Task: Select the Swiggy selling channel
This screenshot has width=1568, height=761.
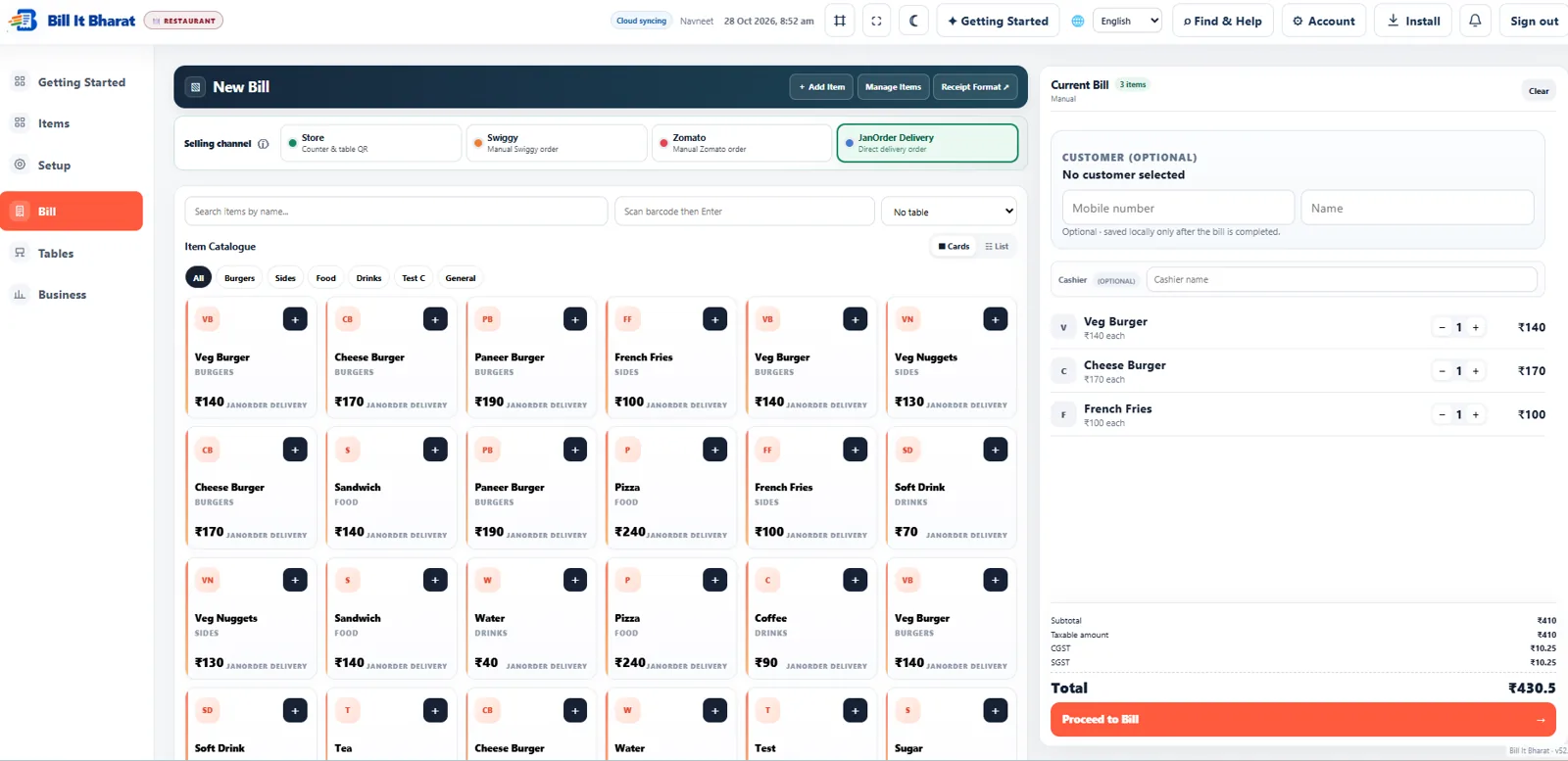Action: (x=556, y=143)
